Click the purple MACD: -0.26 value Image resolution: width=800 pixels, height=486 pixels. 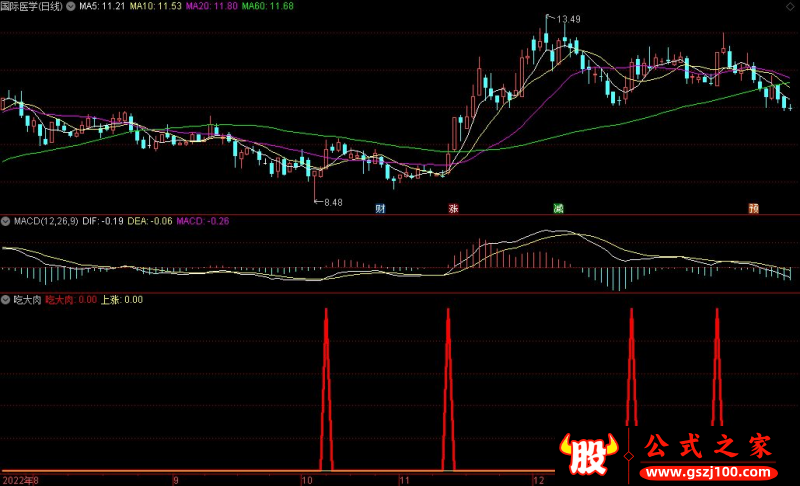tap(203, 221)
